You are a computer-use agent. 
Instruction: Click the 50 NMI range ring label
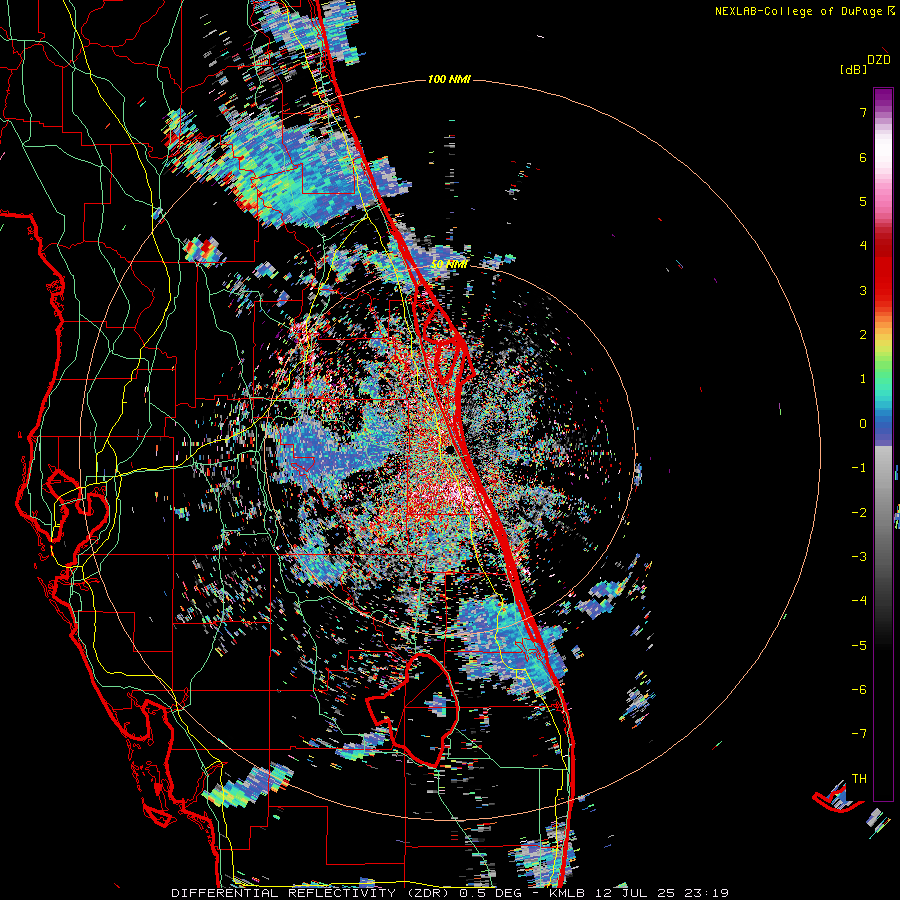point(449,265)
